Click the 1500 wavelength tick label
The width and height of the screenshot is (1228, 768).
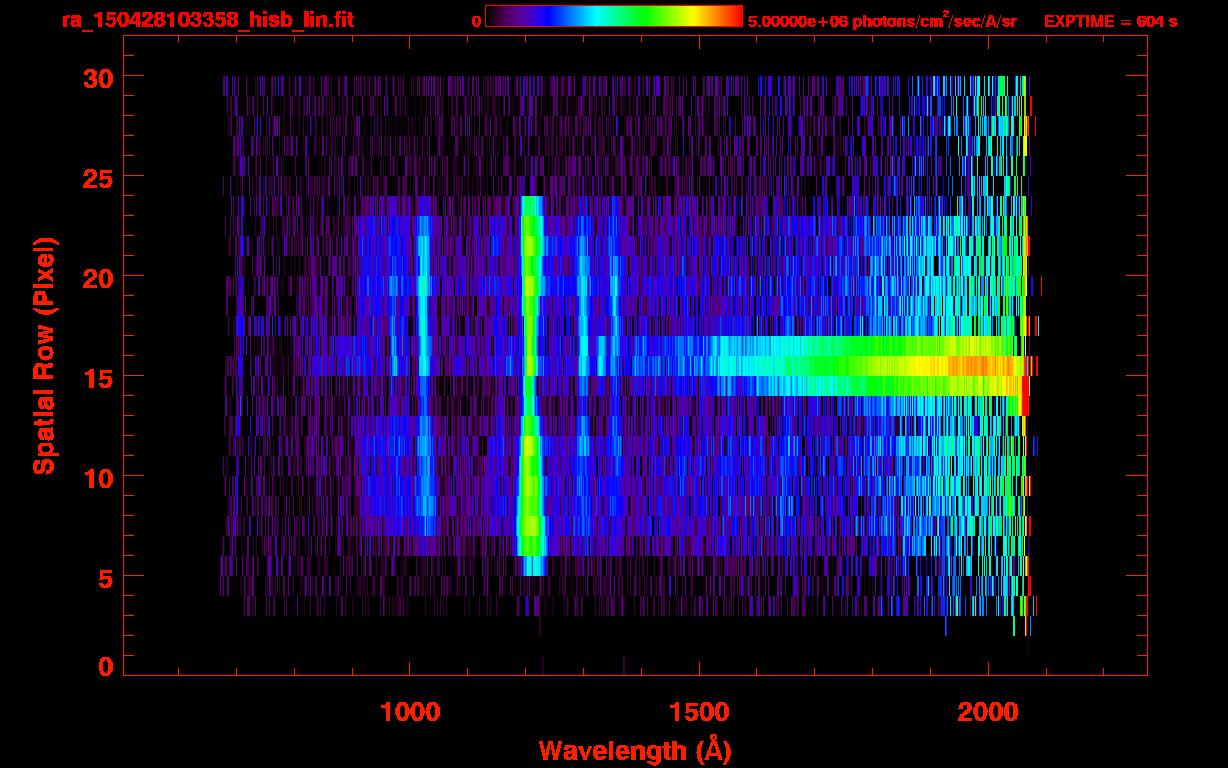coord(699,712)
